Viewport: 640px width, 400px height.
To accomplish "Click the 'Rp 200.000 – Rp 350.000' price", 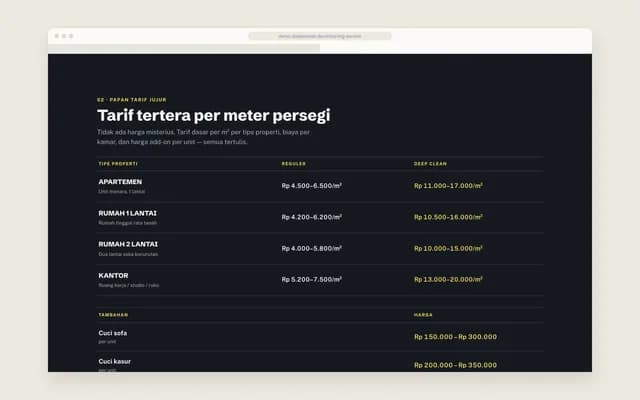I will pos(456,365).
